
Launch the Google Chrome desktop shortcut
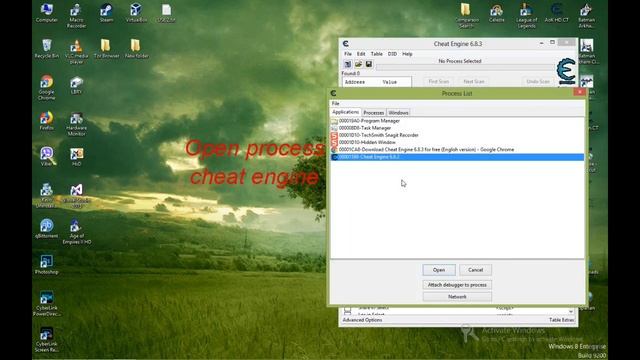(47, 87)
